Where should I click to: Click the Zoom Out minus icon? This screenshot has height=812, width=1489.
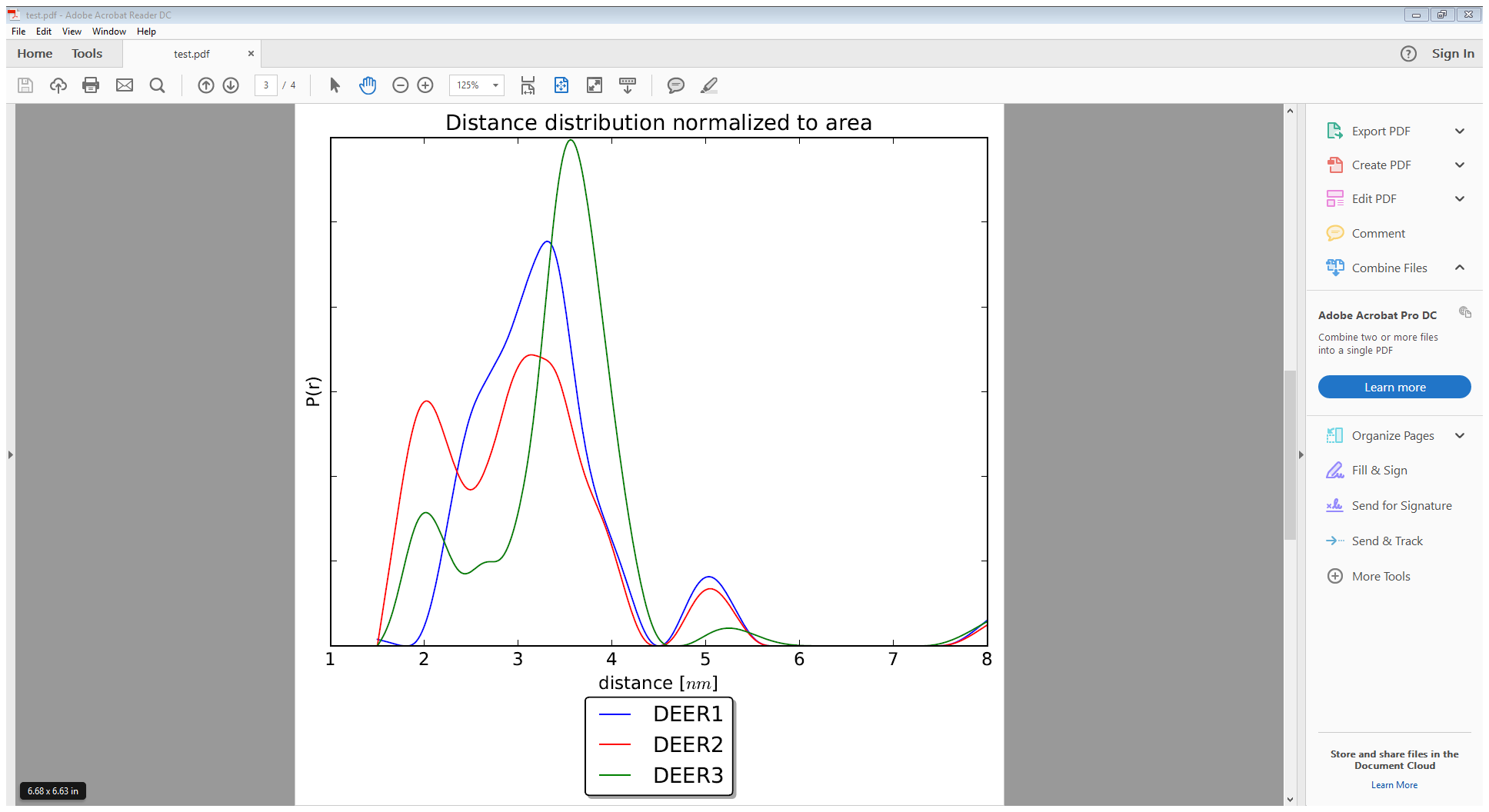pos(400,85)
